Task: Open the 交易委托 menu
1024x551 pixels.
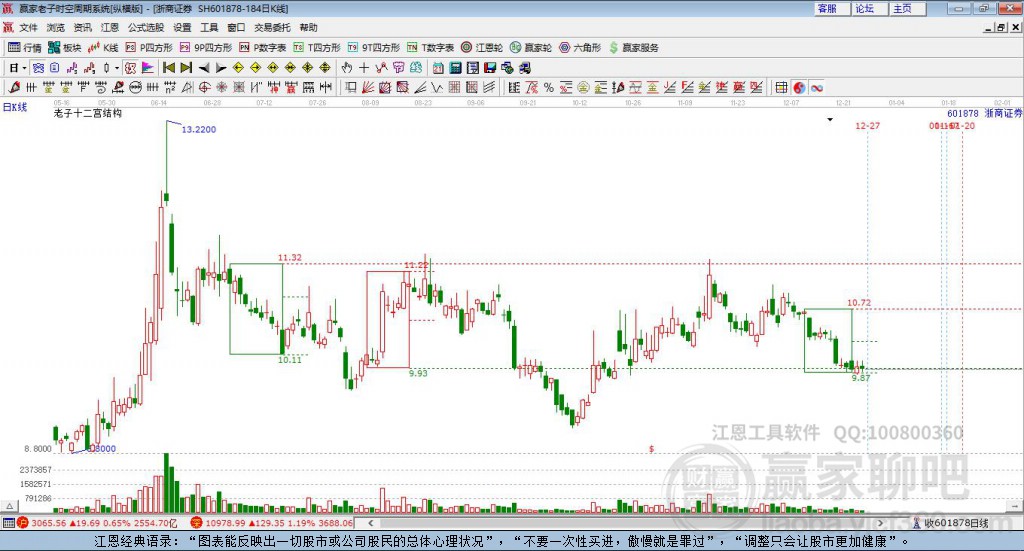Action: [x=272, y=27]
